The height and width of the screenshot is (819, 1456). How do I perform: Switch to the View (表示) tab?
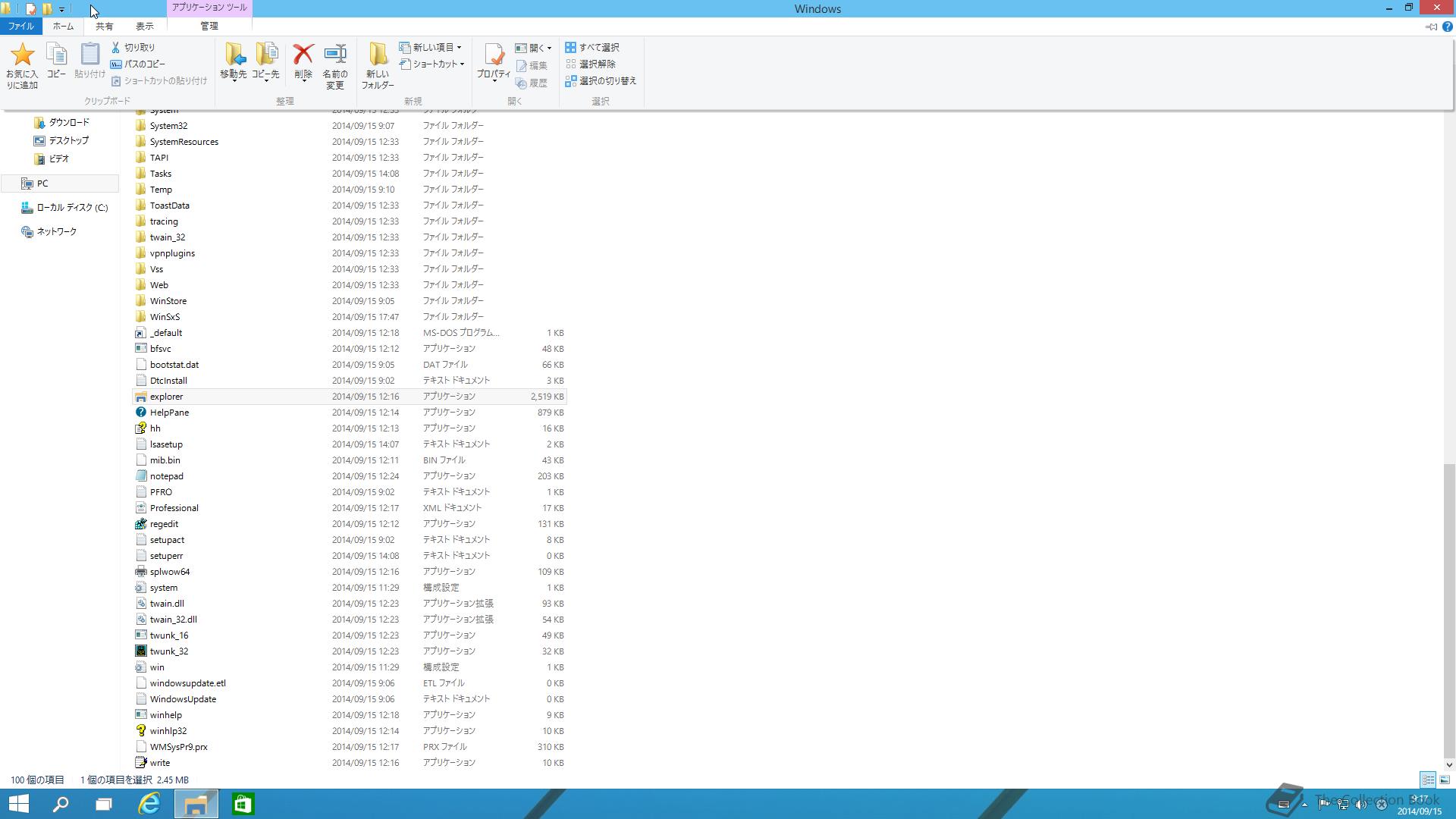click(145, 26)
